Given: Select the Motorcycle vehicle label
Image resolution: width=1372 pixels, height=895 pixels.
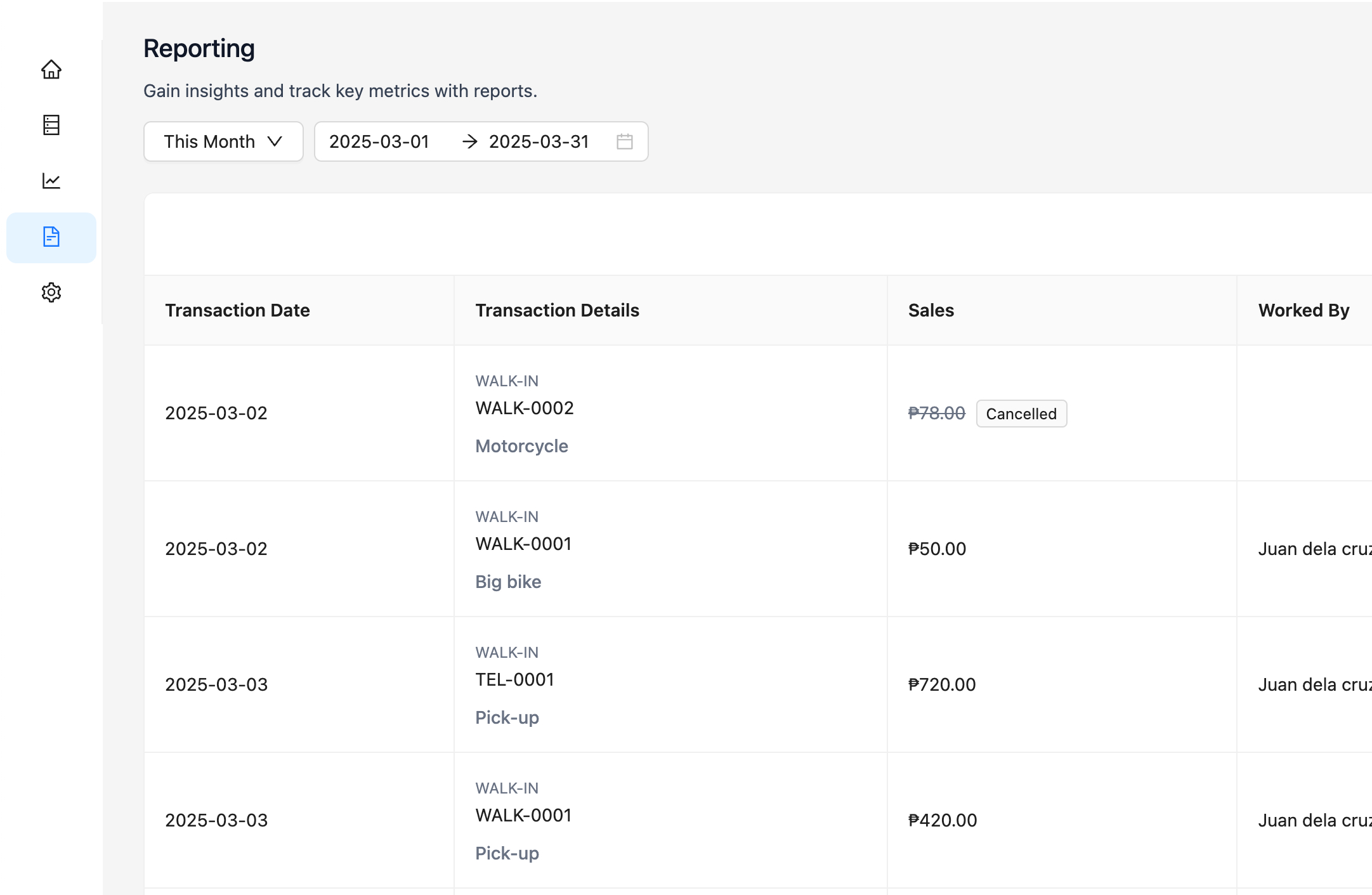Looking at the screenshot, I should [522, 446].
